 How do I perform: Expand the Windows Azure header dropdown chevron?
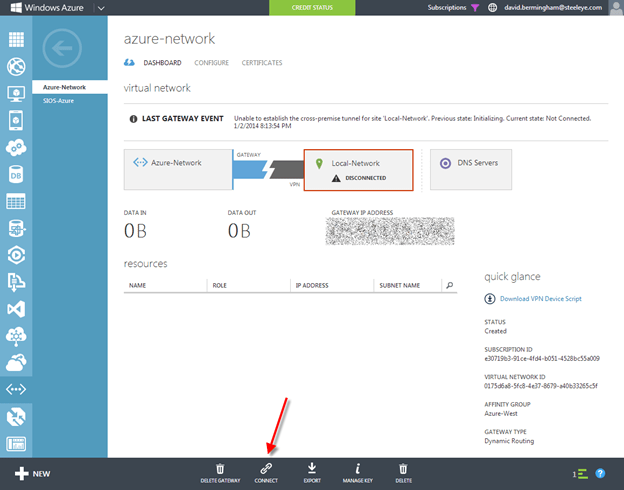[101, 8]
